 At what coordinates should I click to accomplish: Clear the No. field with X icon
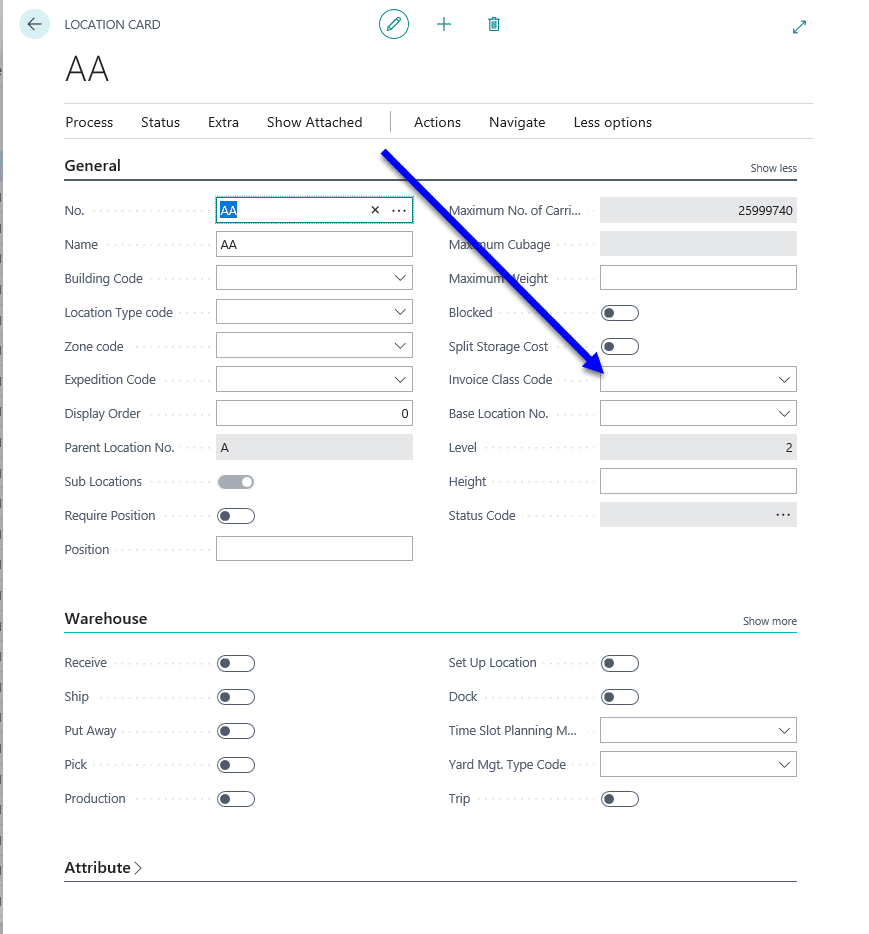click(x=375, y=210)
